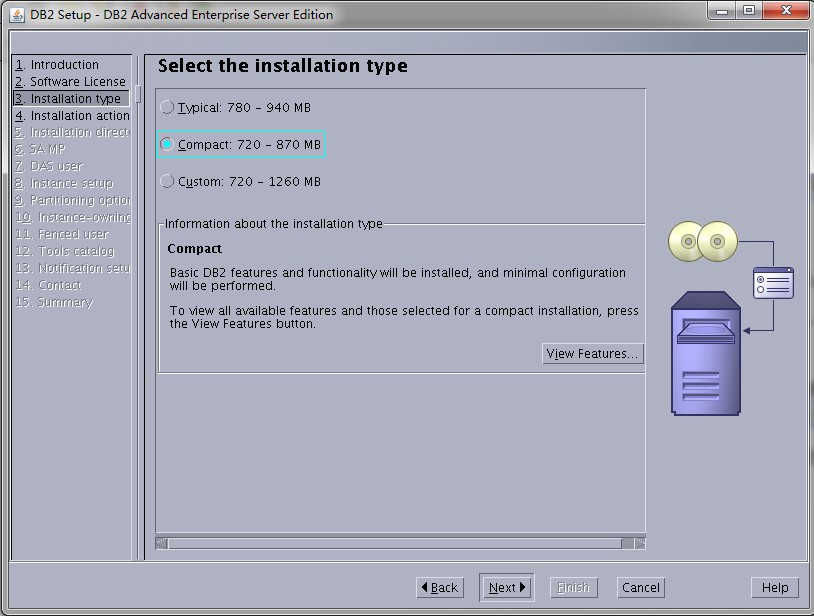Go to step 4 Installation action
The width and height of the screenshot is (814, 616).
click(72, 115)
